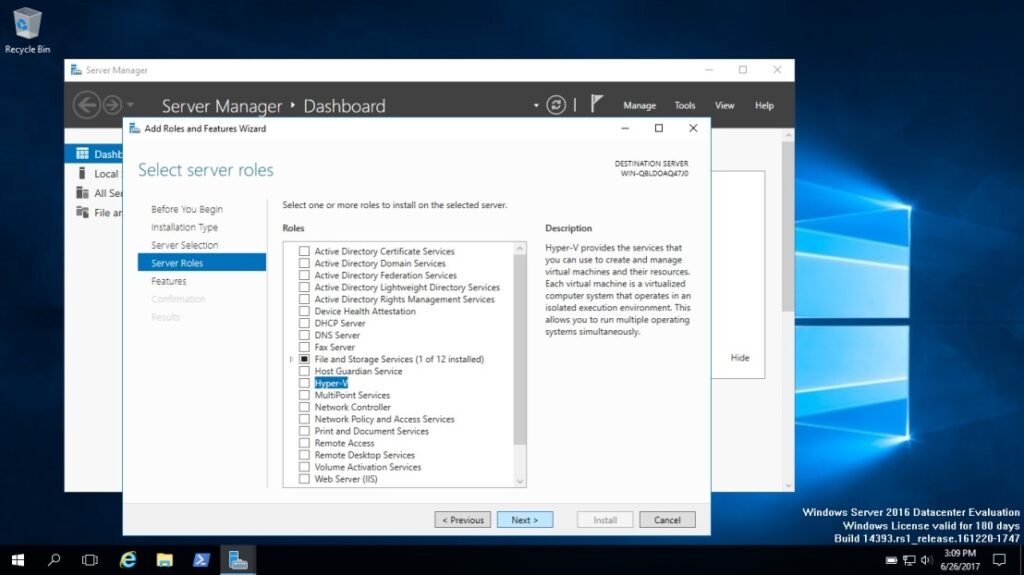Click the Server Manager back arrow
Viewport: 1024px width, 575px height.
86,105
